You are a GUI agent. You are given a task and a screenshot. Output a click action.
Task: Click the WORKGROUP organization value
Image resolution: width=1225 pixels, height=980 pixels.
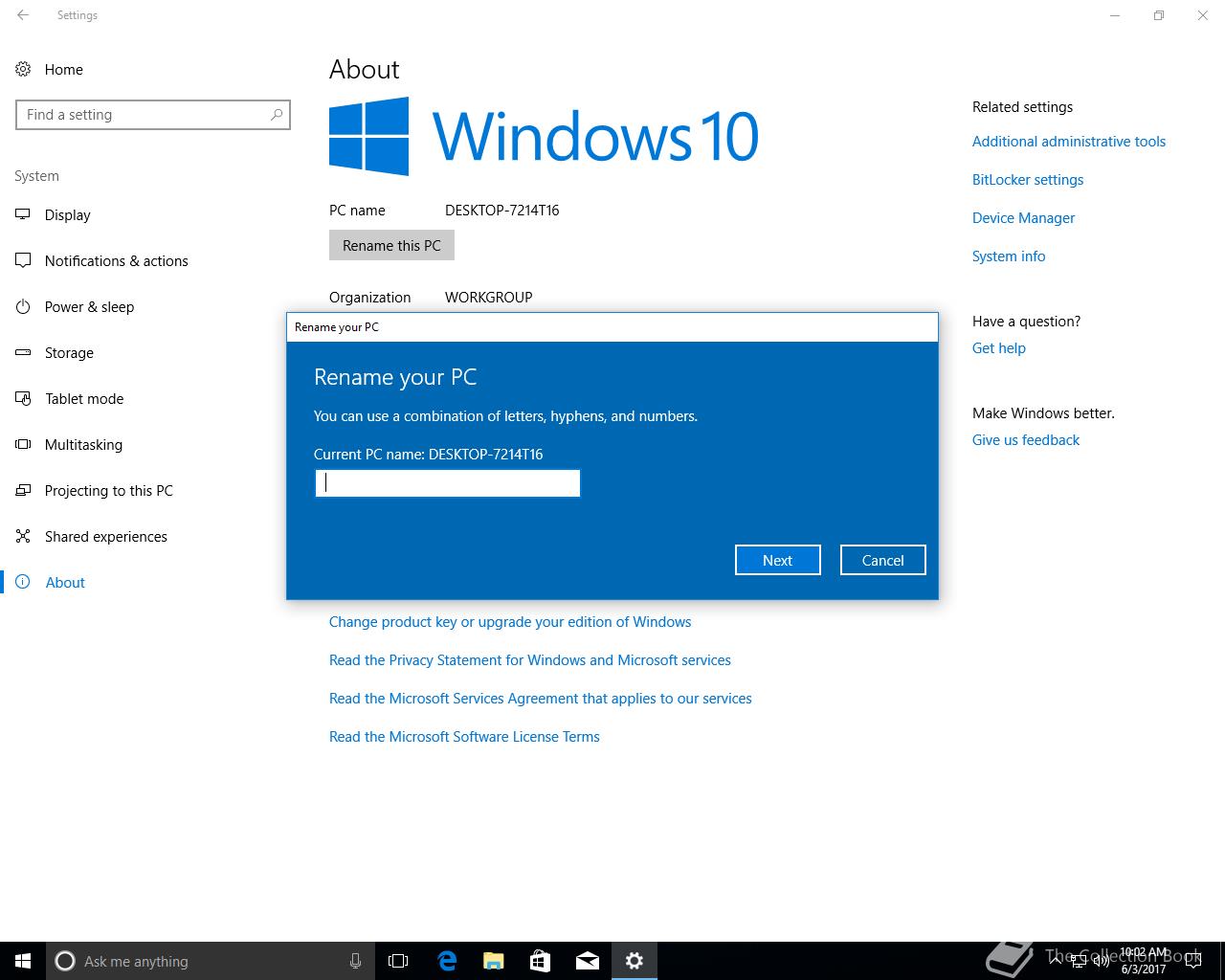pyautogui.click(x=488, y=297)
